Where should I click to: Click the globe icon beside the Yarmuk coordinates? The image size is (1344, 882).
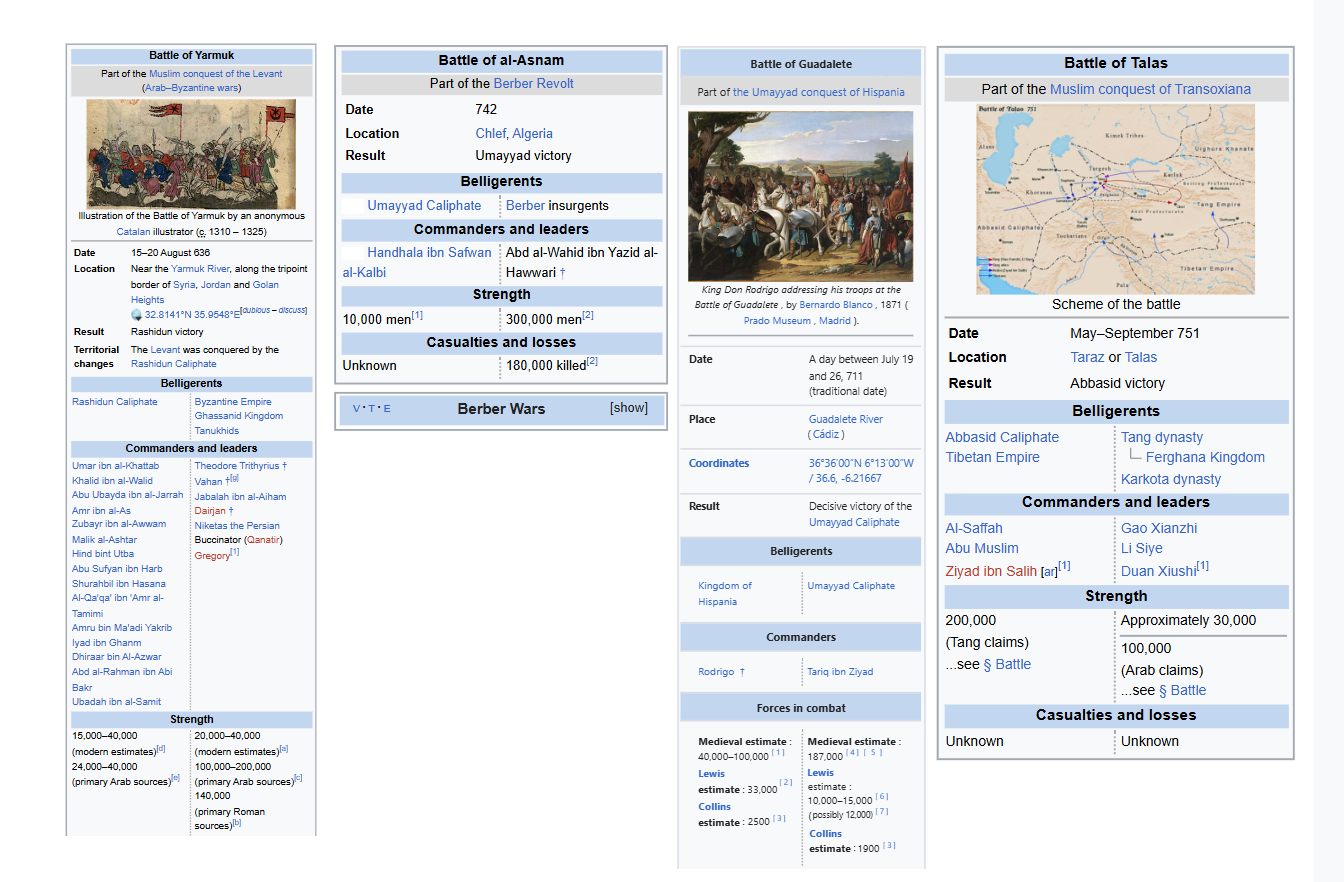[x=137, y=314]
